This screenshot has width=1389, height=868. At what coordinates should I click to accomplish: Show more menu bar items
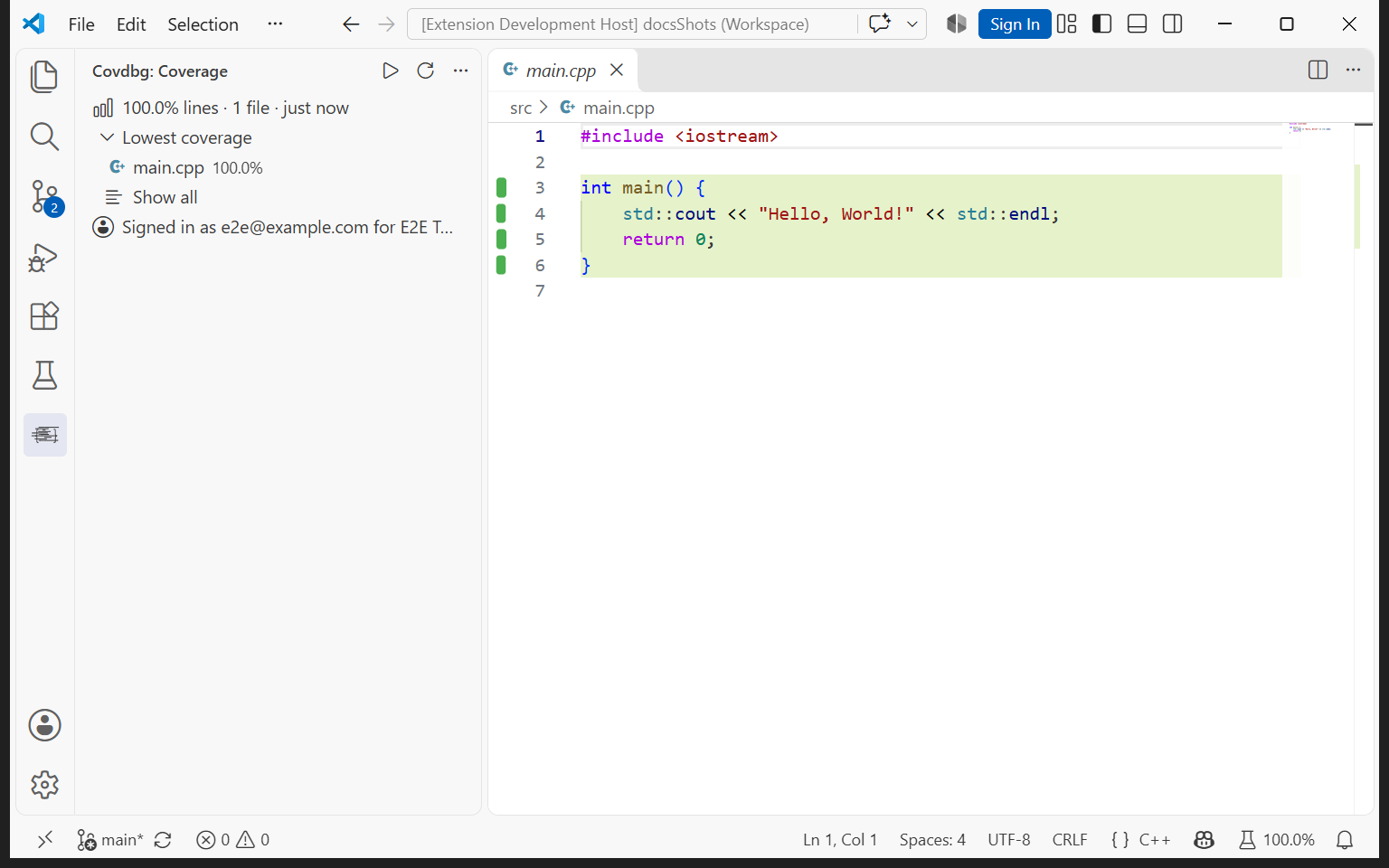pos(275,24)
